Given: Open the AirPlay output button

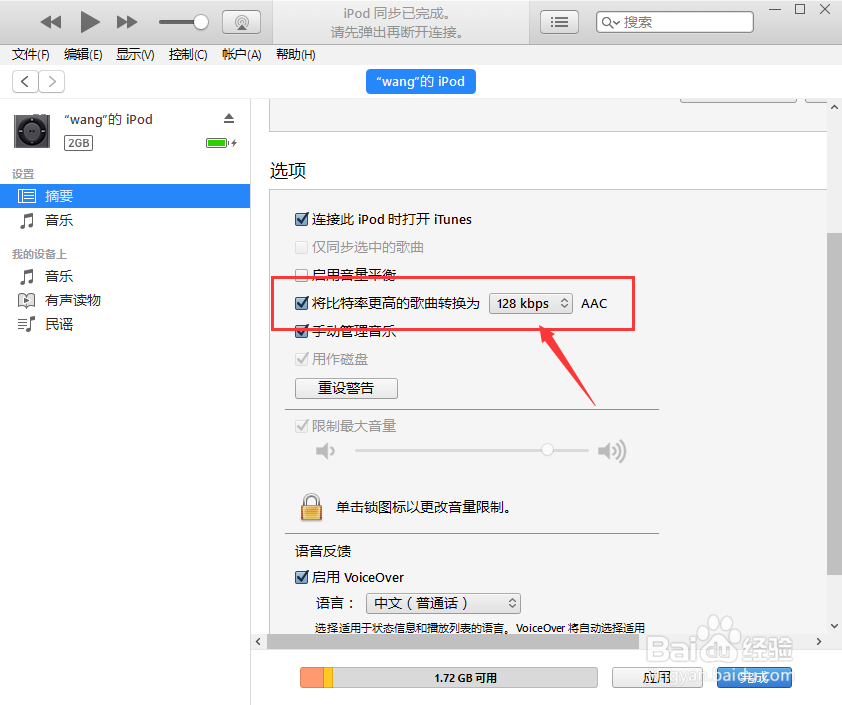Looking at the screenshot, I should coord(241,22).
